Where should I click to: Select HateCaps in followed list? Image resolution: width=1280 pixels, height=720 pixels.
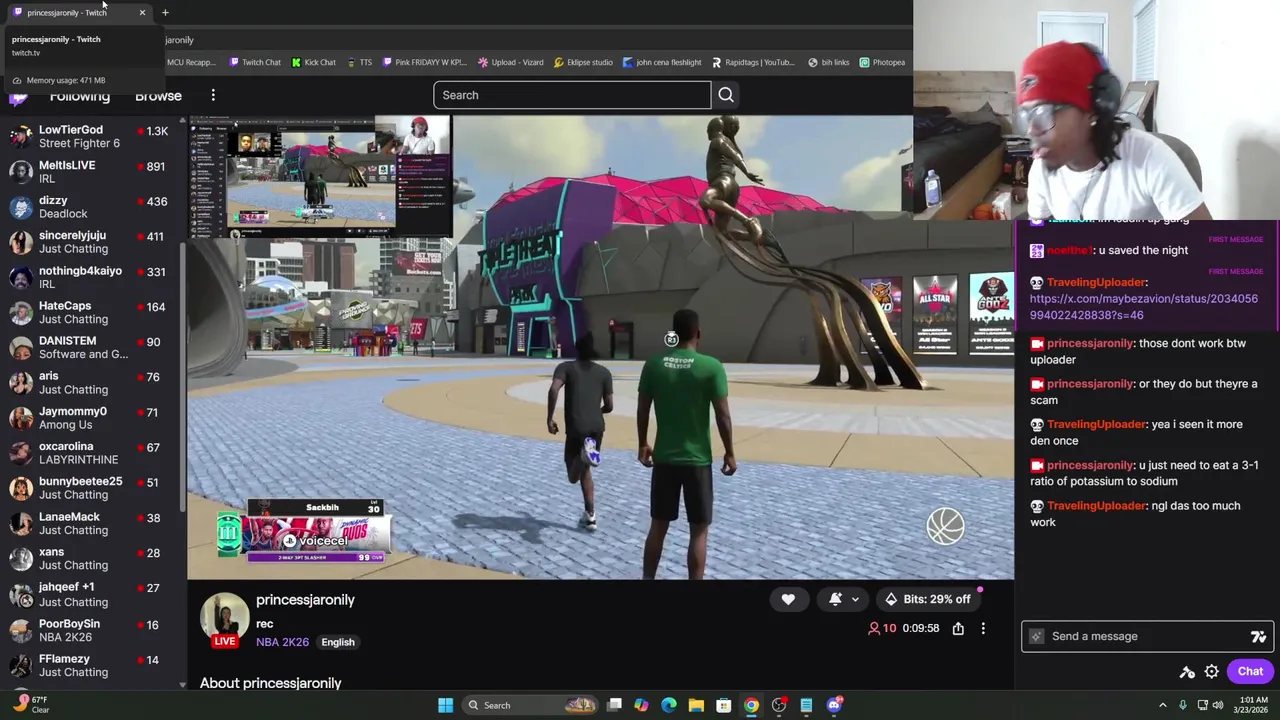point(92,312)
